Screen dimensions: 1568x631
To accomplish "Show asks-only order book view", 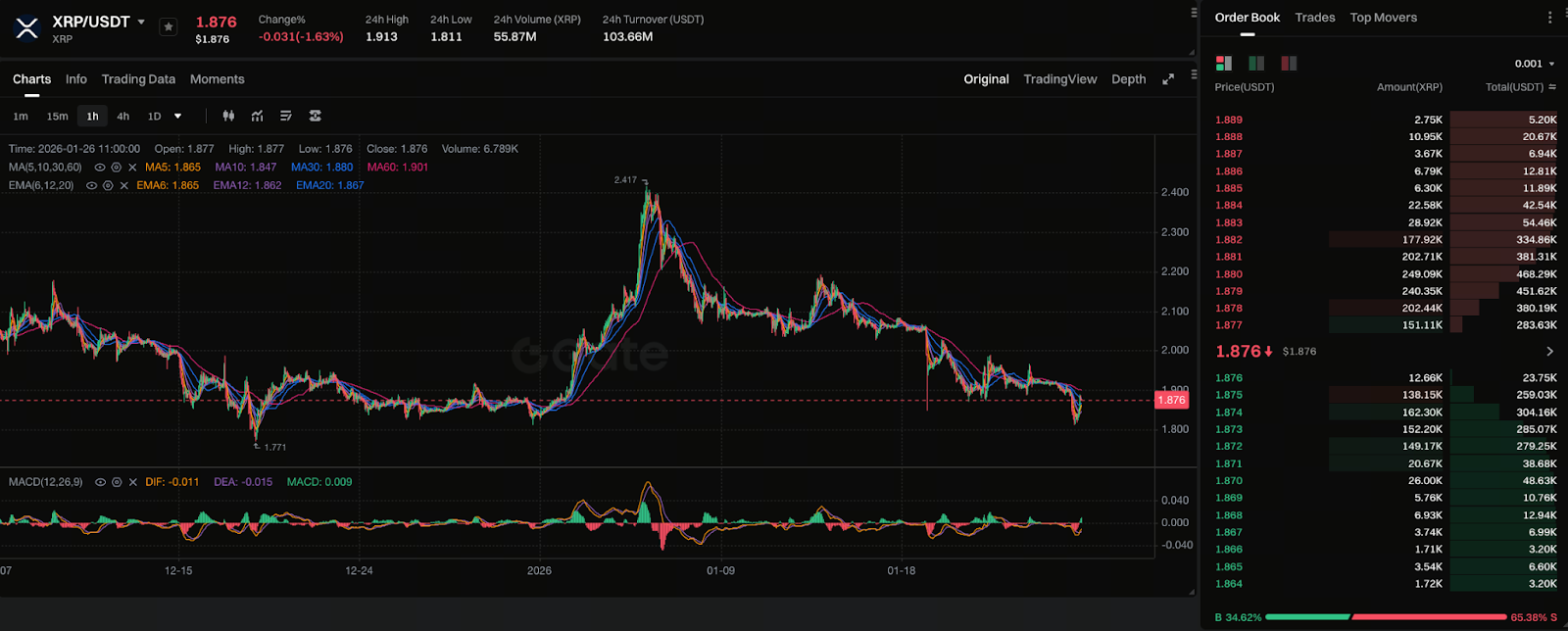I will (1289, 64).
